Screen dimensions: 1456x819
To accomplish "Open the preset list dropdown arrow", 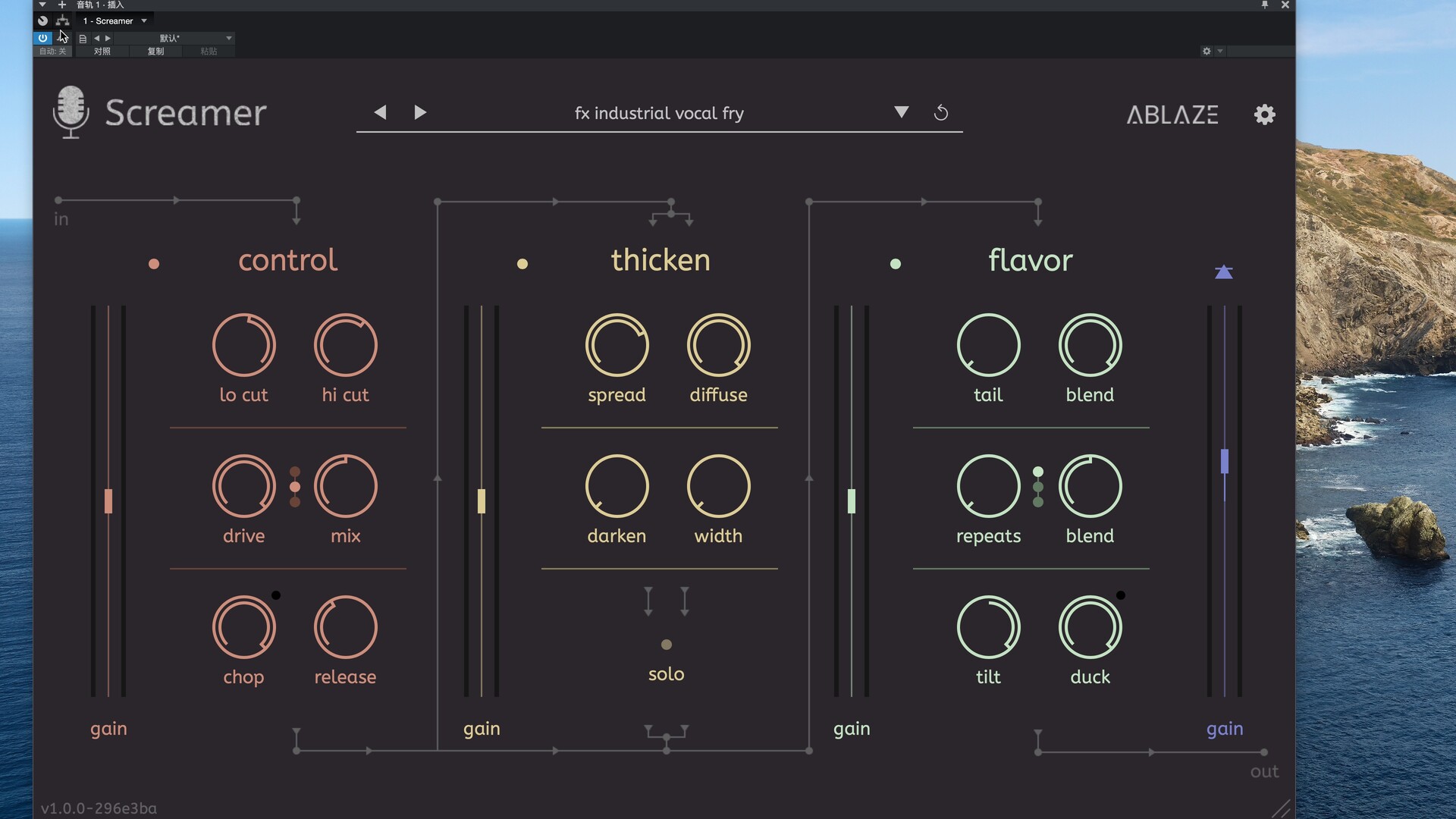I will click(901, 112).
